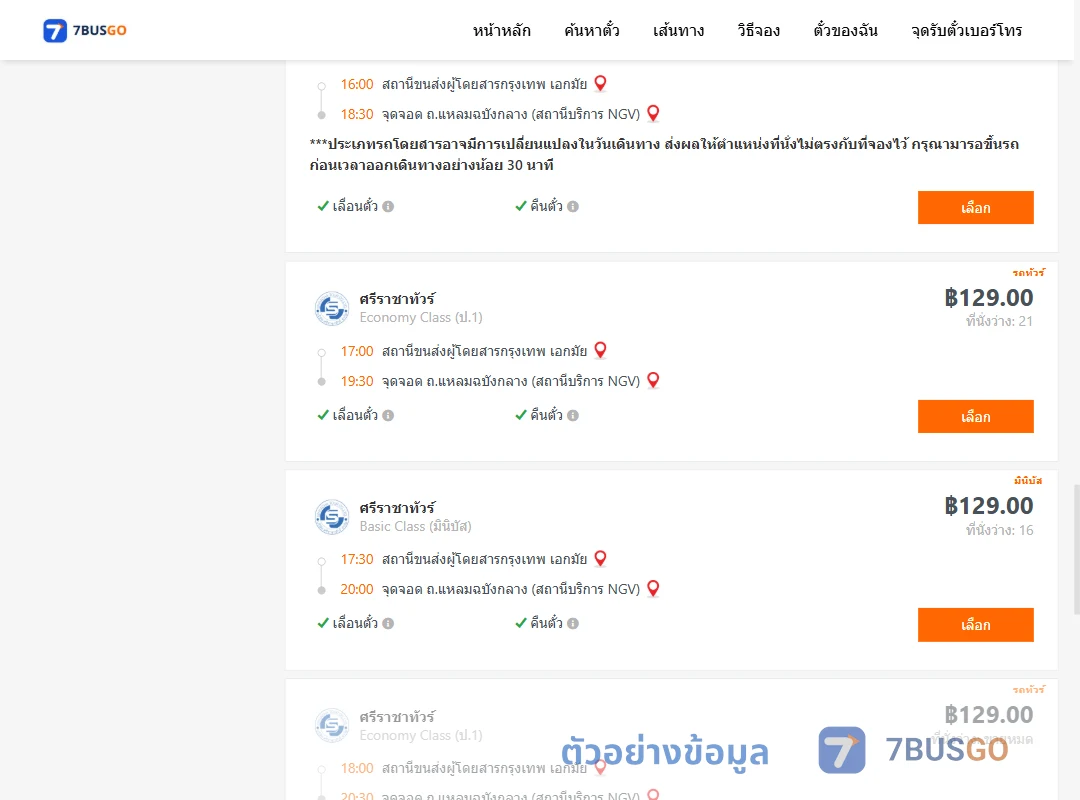Screen dimensions: 1080x800
Task: Select the 17:30 minibus trip with เลือก button
Action: click(975, 624)
